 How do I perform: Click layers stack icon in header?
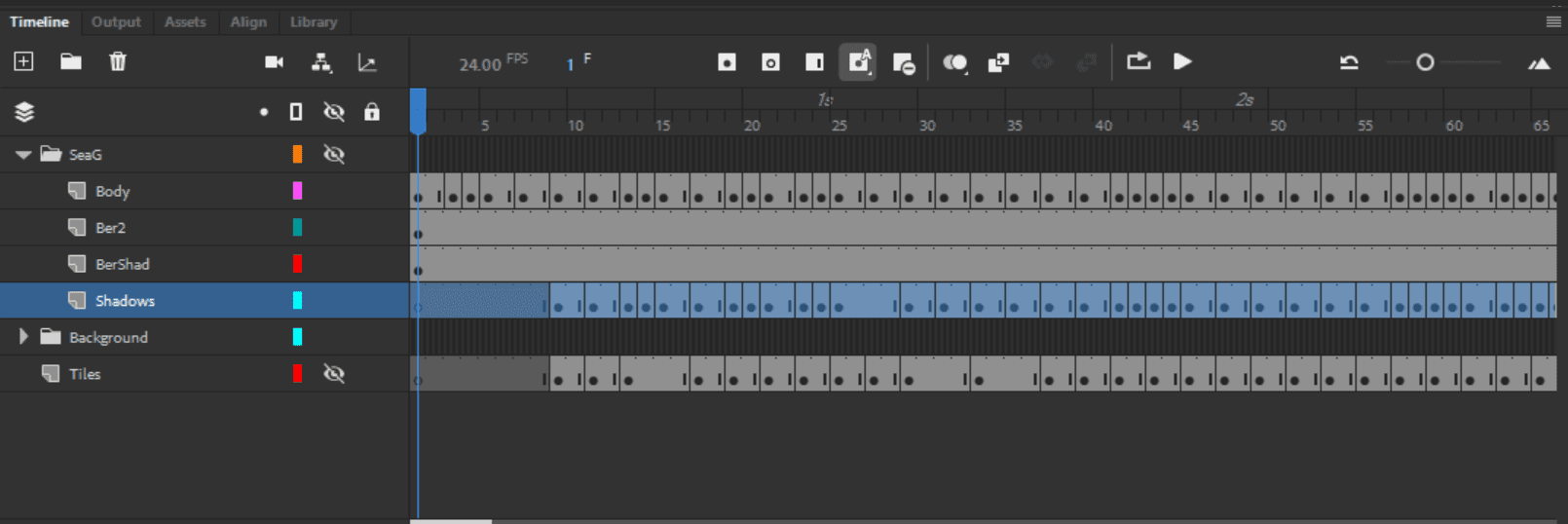point(24,112)
